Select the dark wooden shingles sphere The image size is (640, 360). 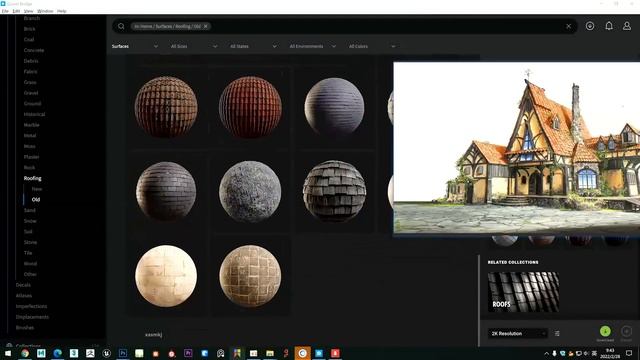[334, 191]
